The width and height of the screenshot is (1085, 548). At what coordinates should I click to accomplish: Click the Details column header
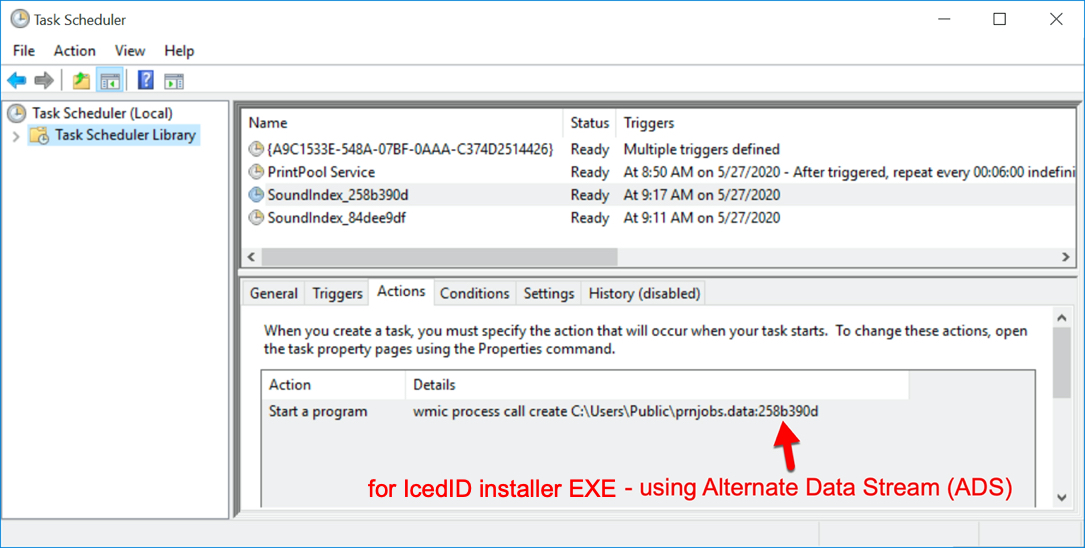[657, 385]
